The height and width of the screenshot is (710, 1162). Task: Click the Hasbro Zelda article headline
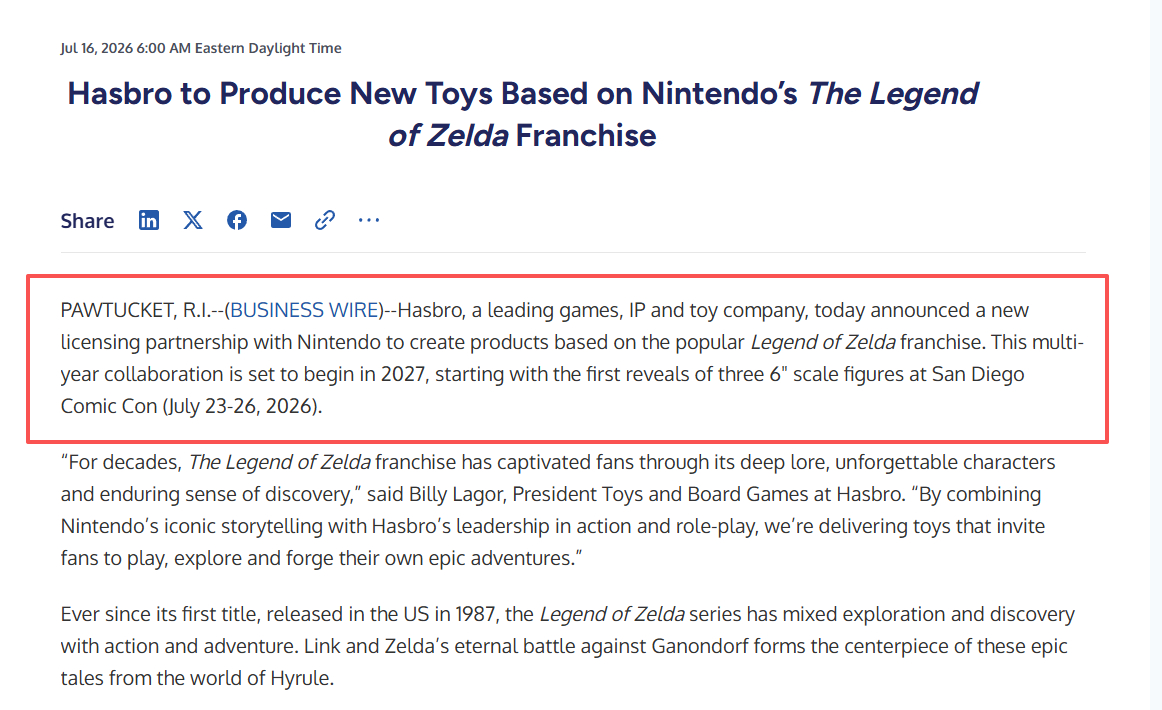coord(522,114)
